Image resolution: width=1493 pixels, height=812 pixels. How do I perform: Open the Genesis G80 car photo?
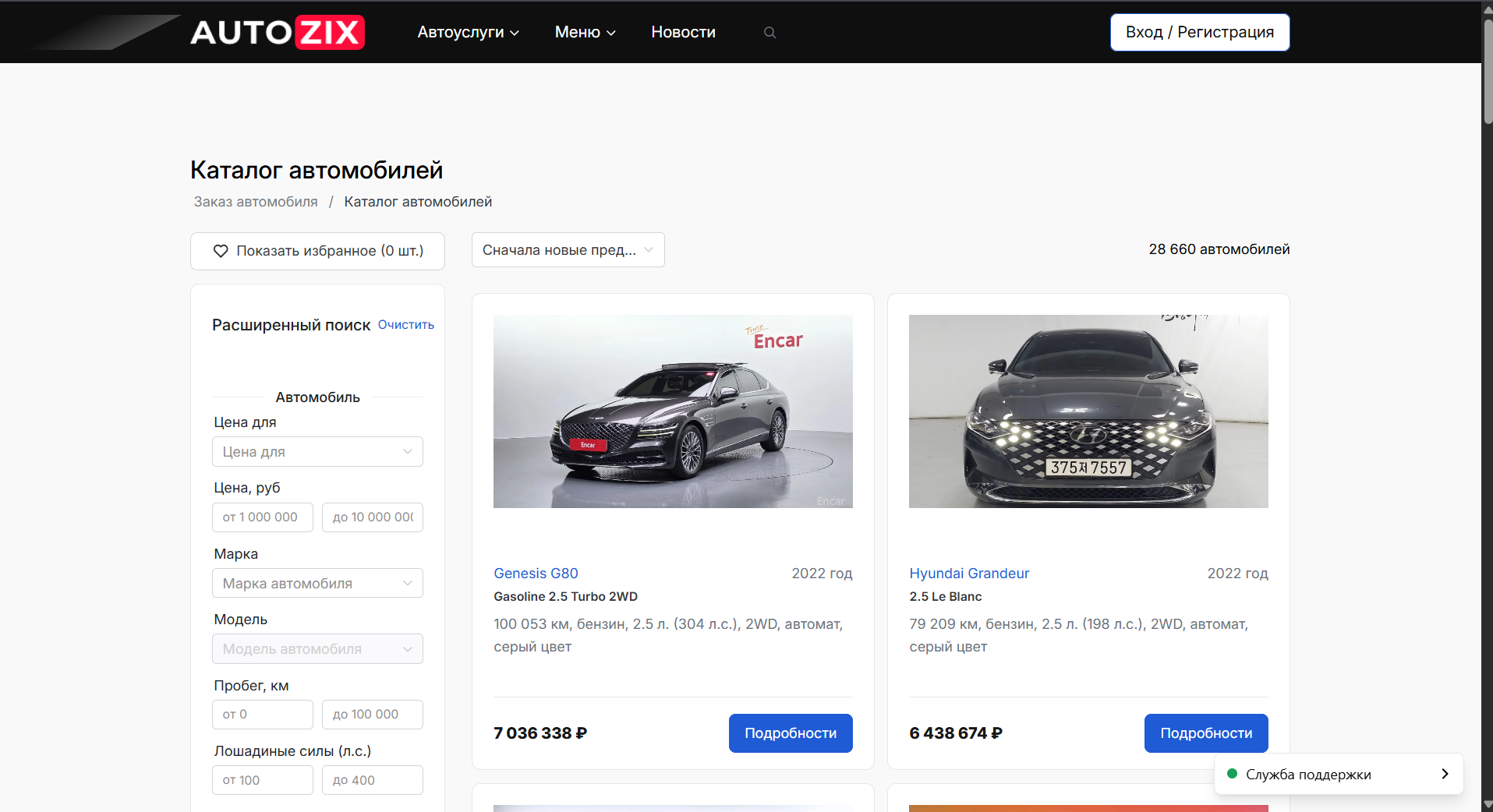click(x=673, y=411)
